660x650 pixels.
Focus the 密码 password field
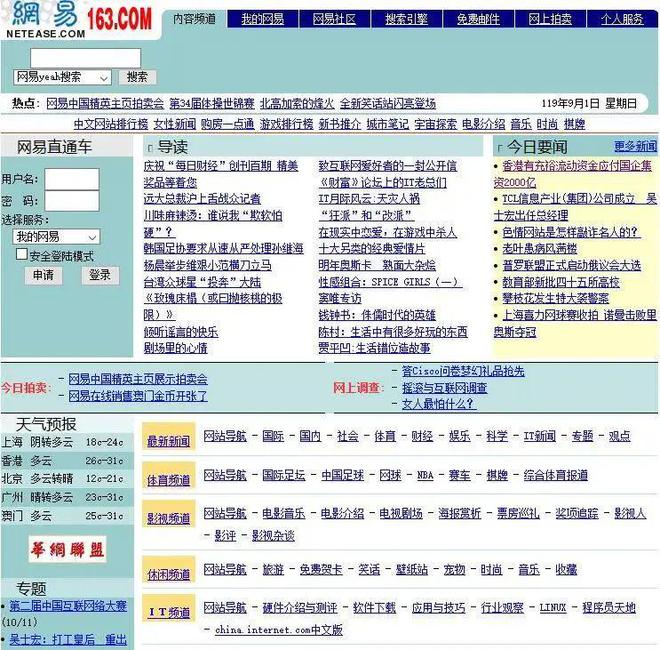point(72,201)
